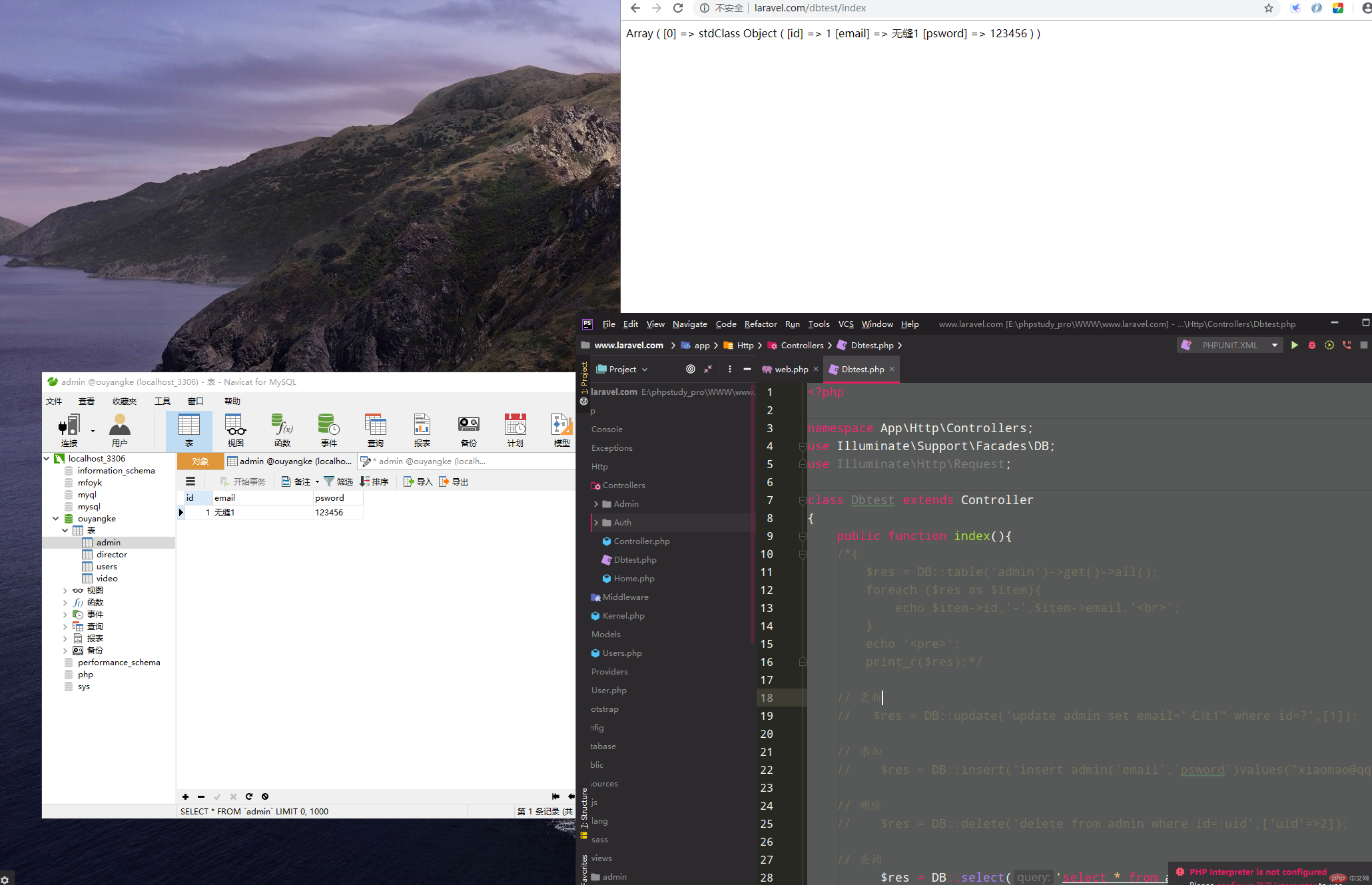
Task: Click 导出 export button in Navicat
Action: (x=454, y=481)
